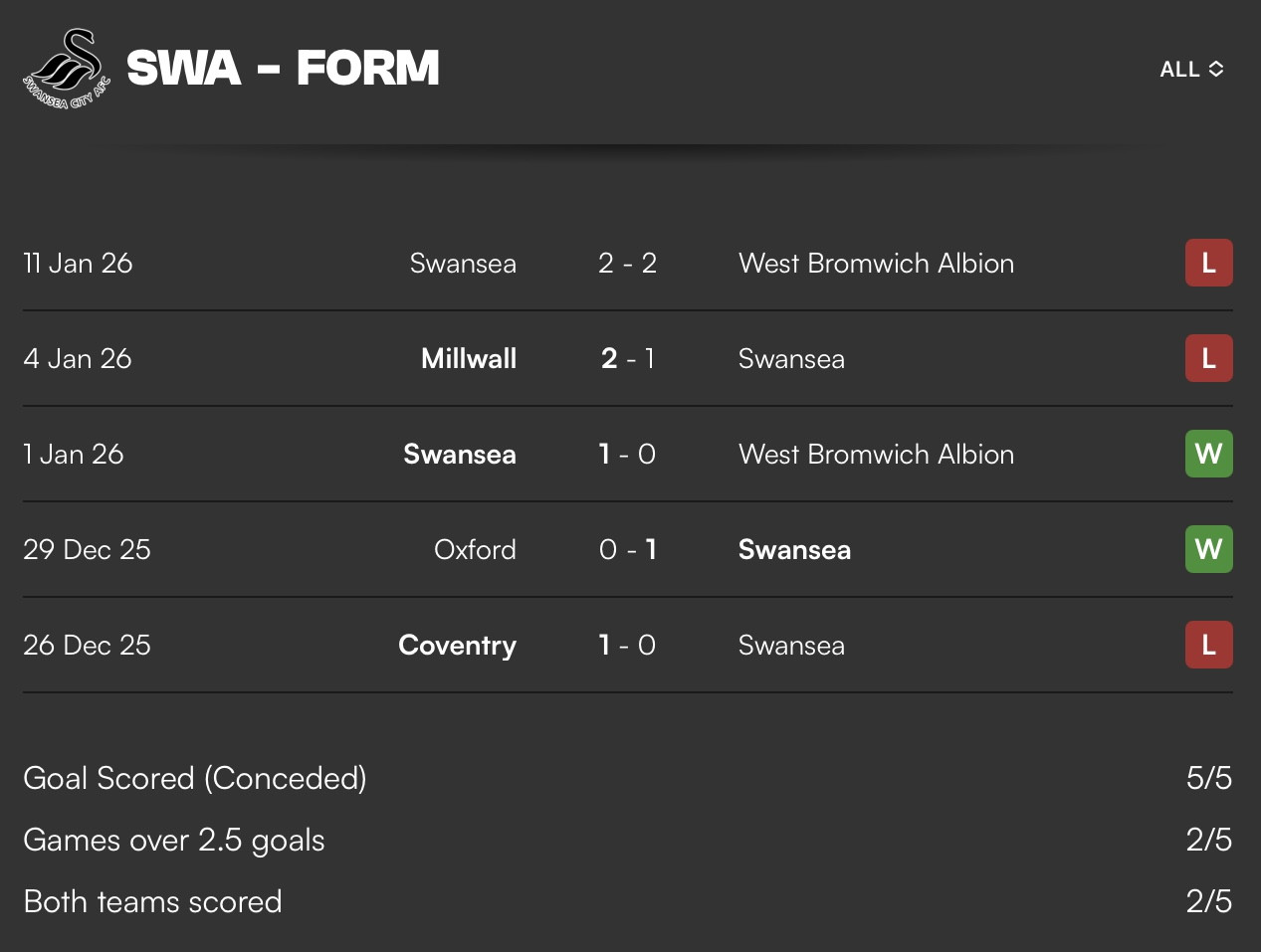This screenshot has height=952, width=1261.
Task: Click the SWA - FORM heading
Action: coord(283,69)
